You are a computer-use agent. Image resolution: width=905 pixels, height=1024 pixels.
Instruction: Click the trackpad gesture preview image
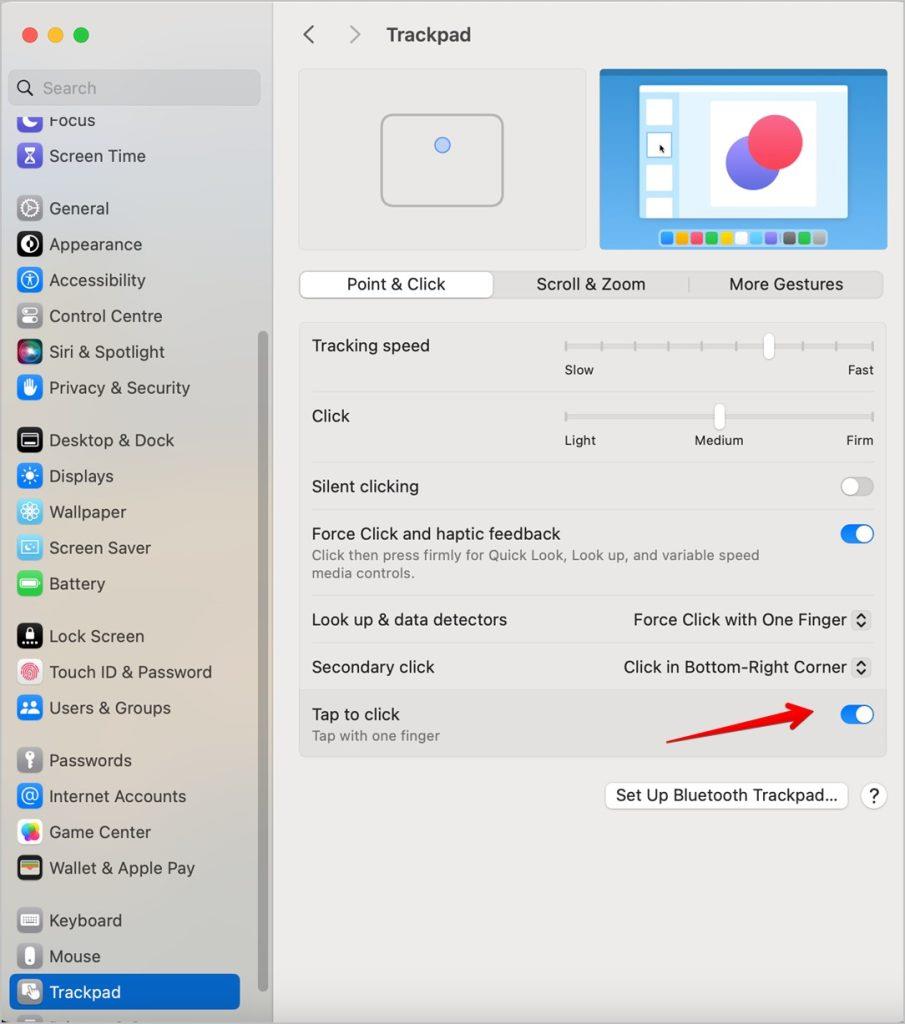pos(442,159)
